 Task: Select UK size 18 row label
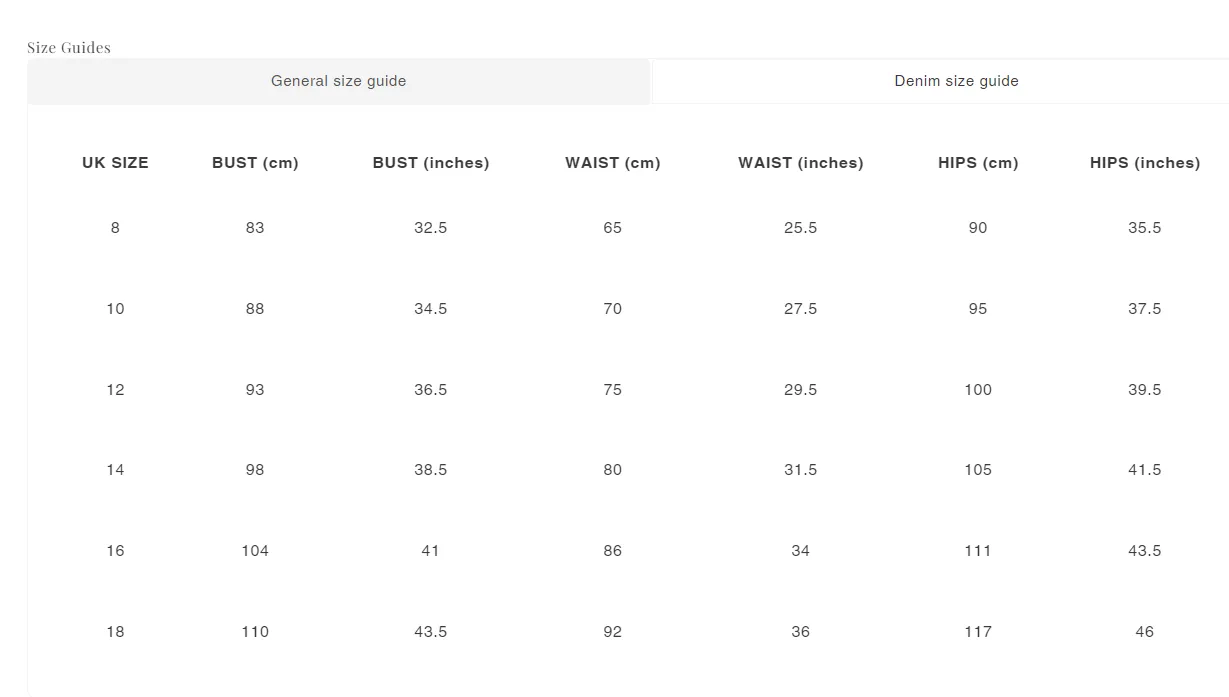tap(115, 632)
